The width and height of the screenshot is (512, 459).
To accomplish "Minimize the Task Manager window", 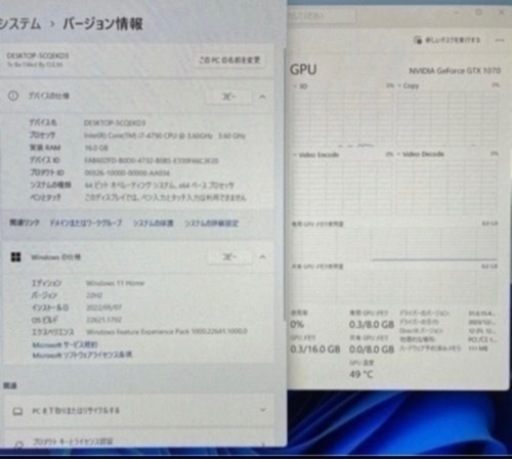I will coord(456,12).
